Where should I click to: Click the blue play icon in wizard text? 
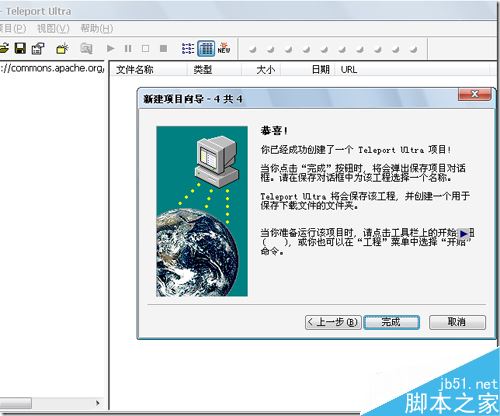coord(463,234)
